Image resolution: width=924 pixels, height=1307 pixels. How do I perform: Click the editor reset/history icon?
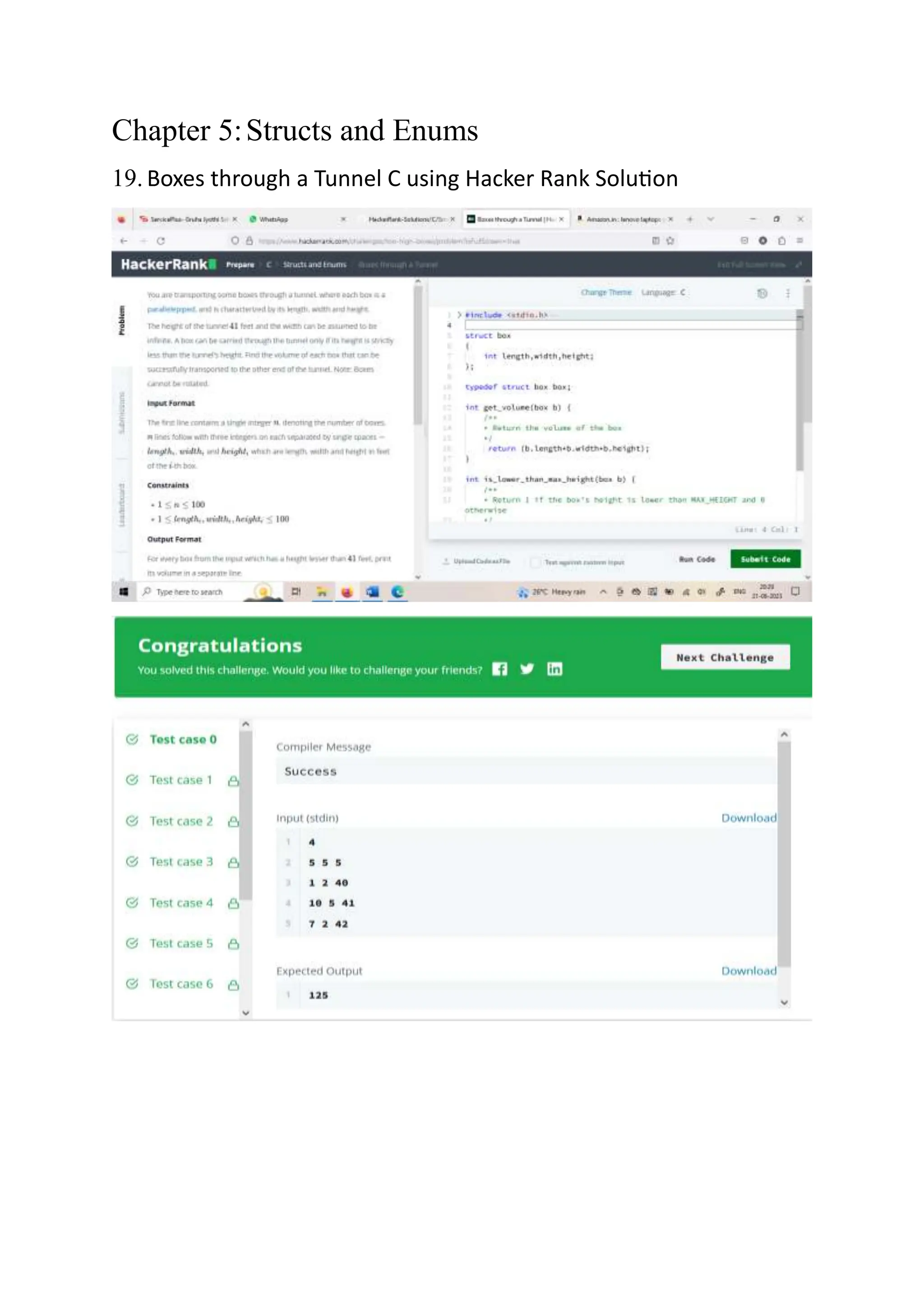coord(762,293)
